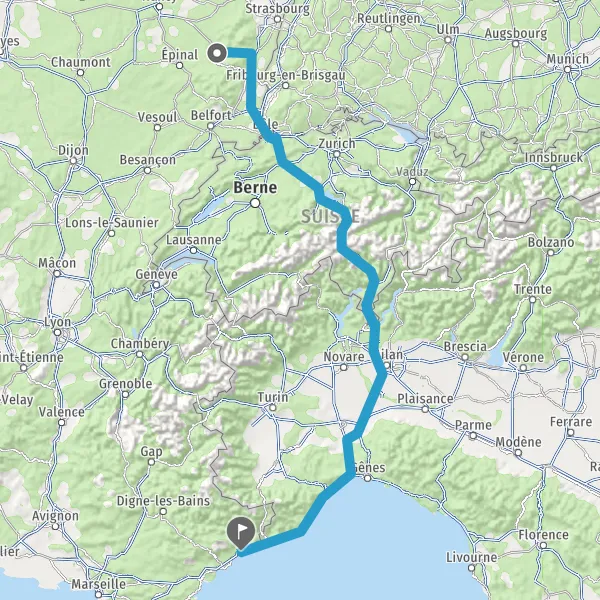Click the Zurich city dot
600x600 pixels.
pos(336,154)
